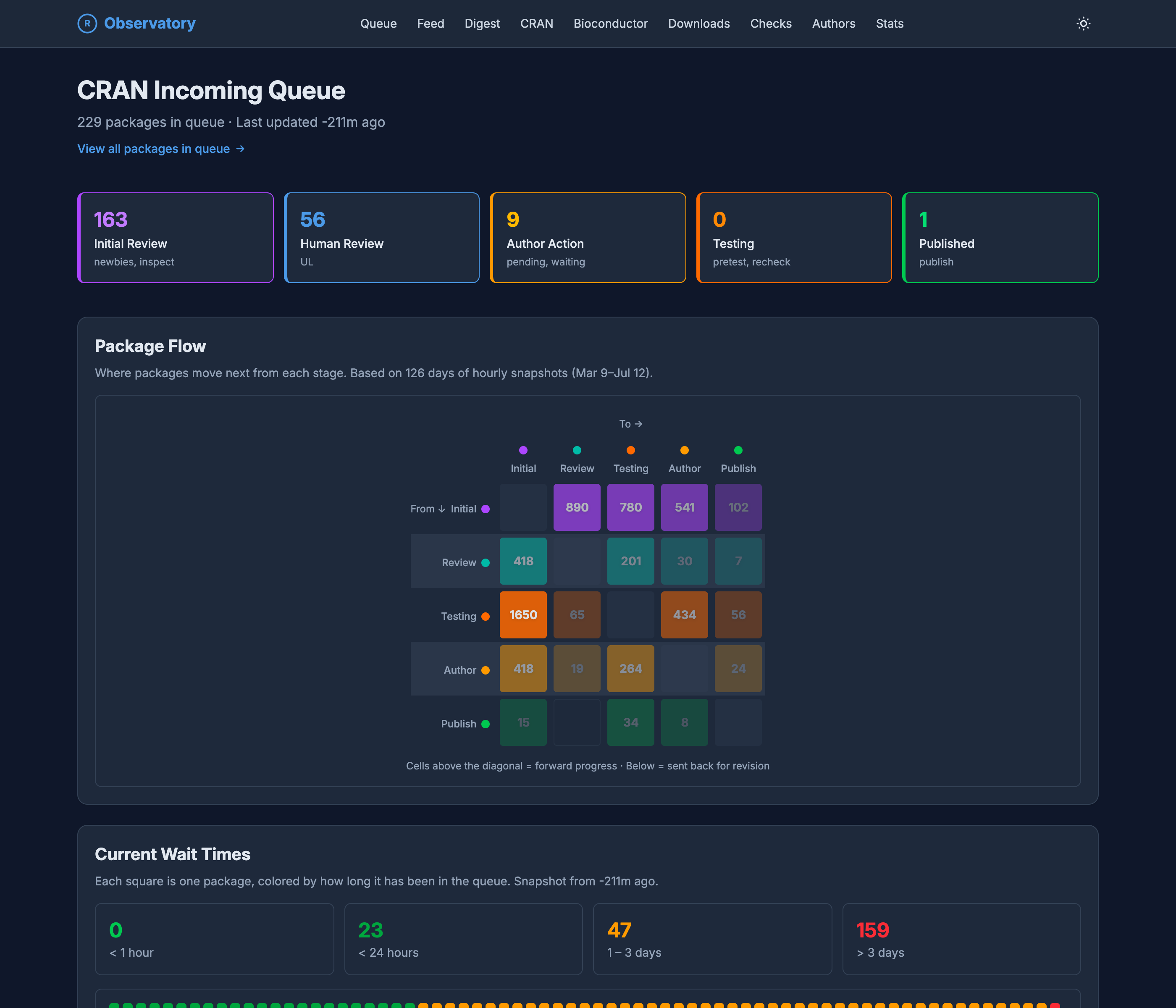Go to the Downloads page
Viewport: 1176px width, 1008px height.
click(x=699, y=23)
